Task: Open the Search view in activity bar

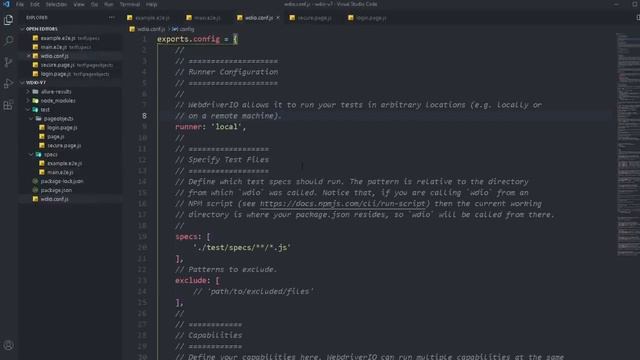Action: 8,40
